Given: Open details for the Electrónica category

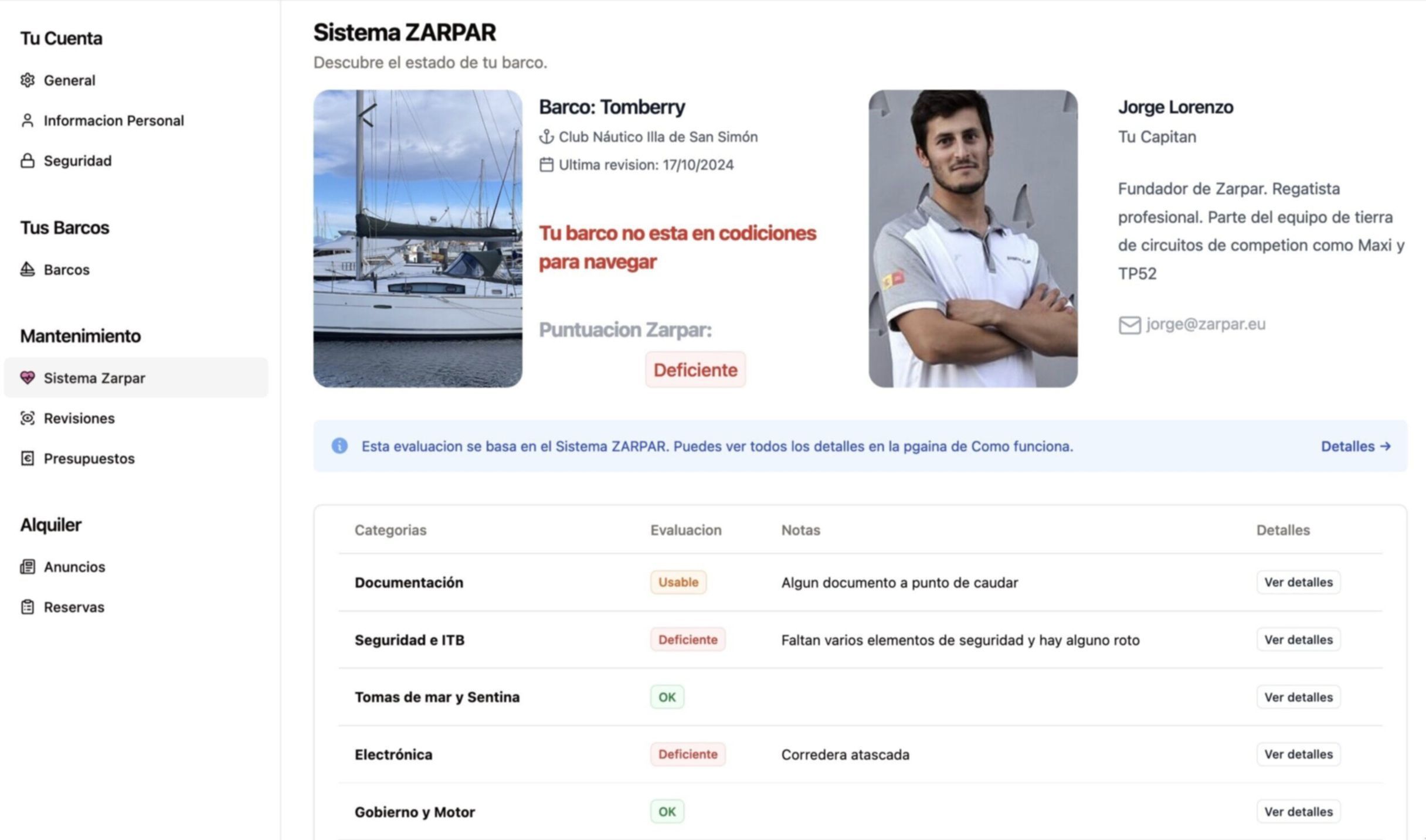Looking at the screenshot, I should (x=1299, y=754).
